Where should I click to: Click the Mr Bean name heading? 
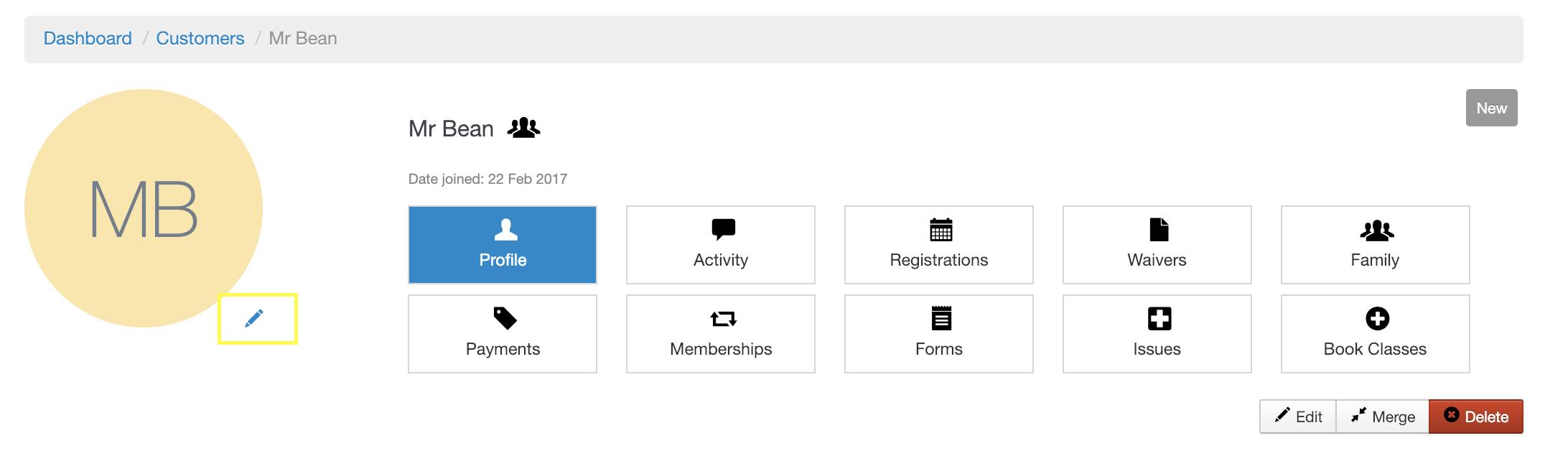click(451, 129)
